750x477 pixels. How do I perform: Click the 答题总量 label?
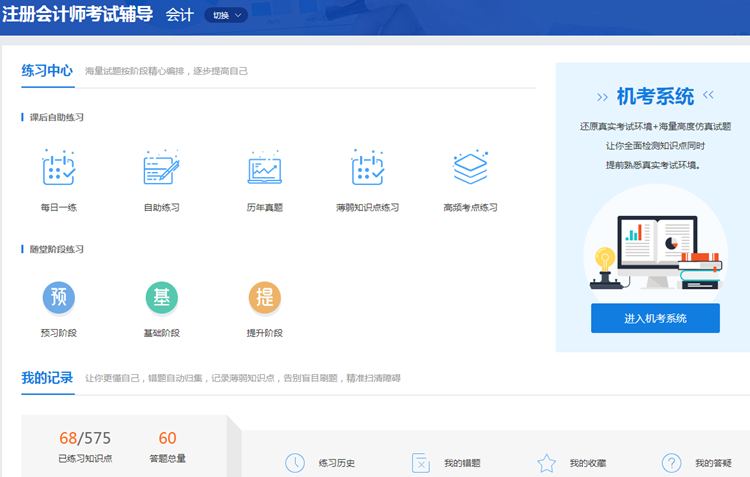[167, 458]
